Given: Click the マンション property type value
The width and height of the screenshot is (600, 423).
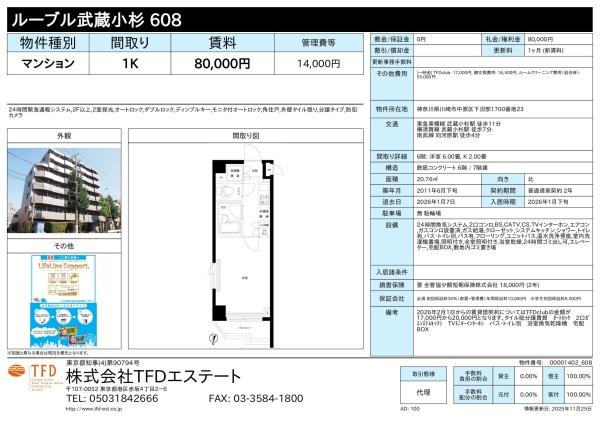Looking at the screenshot, I should (48, 63).
